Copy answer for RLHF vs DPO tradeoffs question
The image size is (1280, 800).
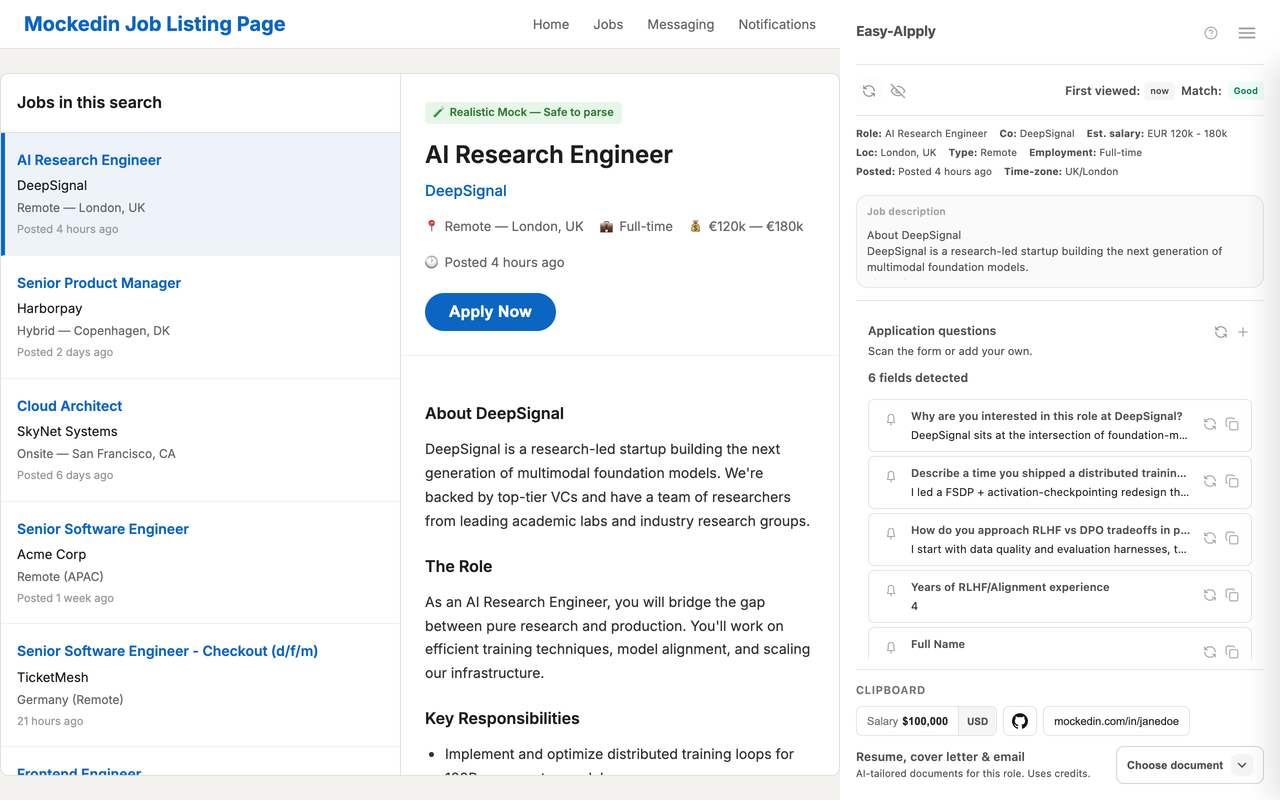pos(1232,538)
